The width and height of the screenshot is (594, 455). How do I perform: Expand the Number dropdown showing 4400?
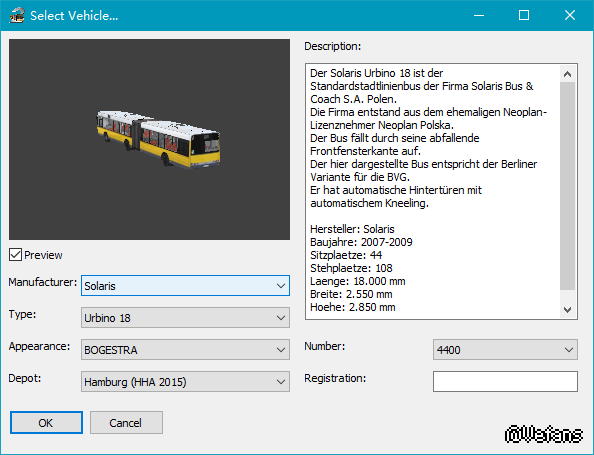[x=505, y=349]
